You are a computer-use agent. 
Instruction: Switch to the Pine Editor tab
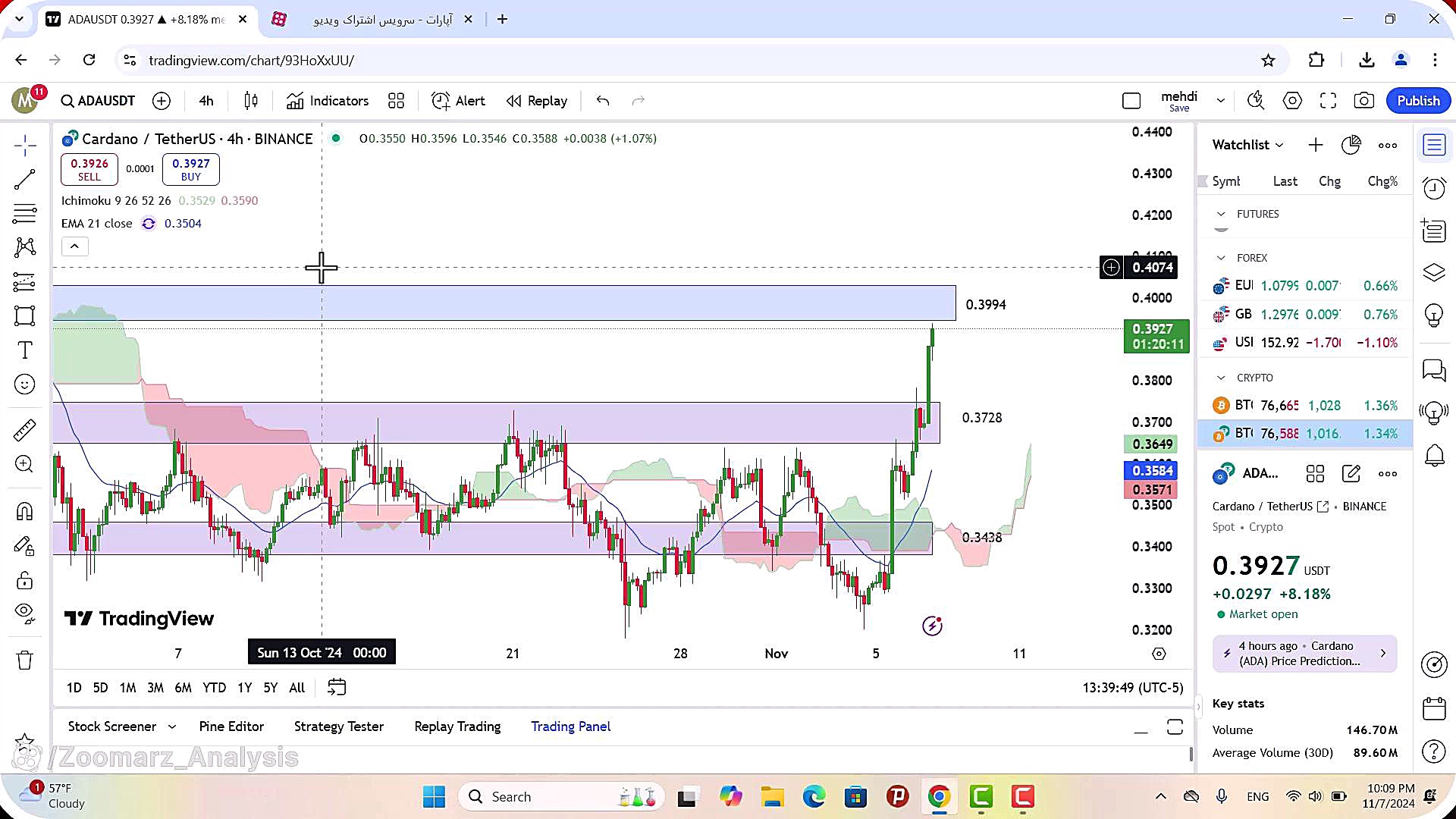[231, 726]
